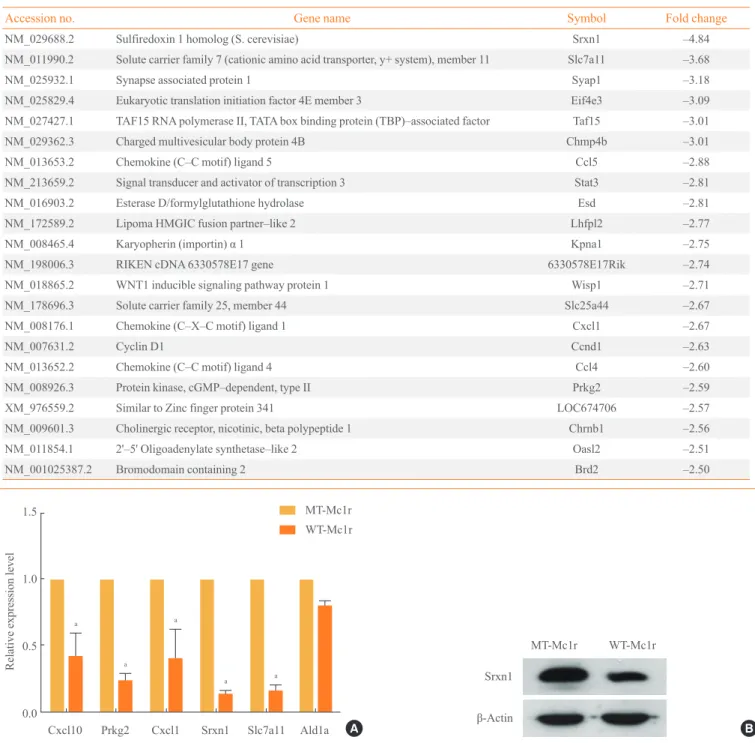Click the 'MT-Mc1r' lane label above the blot
This screenshot has width=755, height=743.
pos(554,645)
